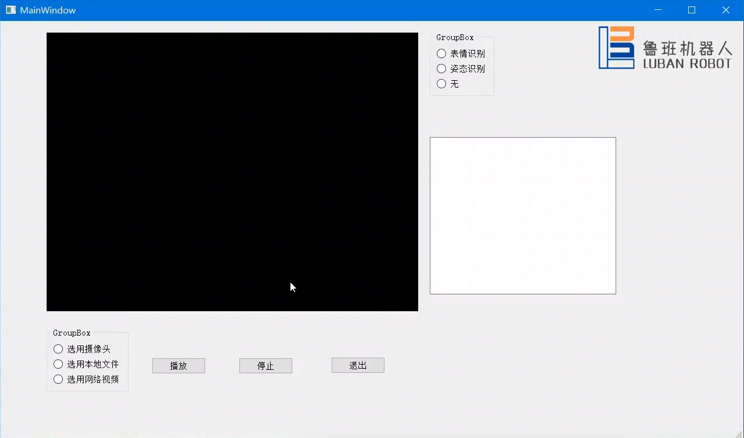This screenshot has height=438, width=744.
Task: Click the Luban Robot logo icon
Action: (x=616, y=47)
